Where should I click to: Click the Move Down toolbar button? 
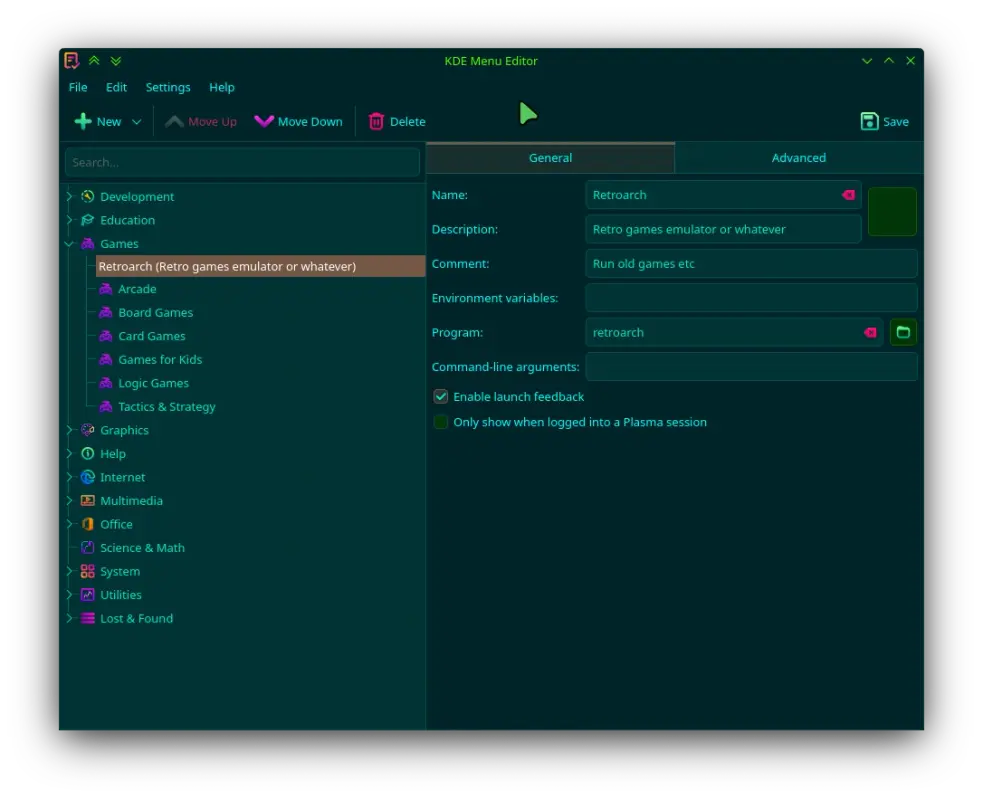coord(298,122)
